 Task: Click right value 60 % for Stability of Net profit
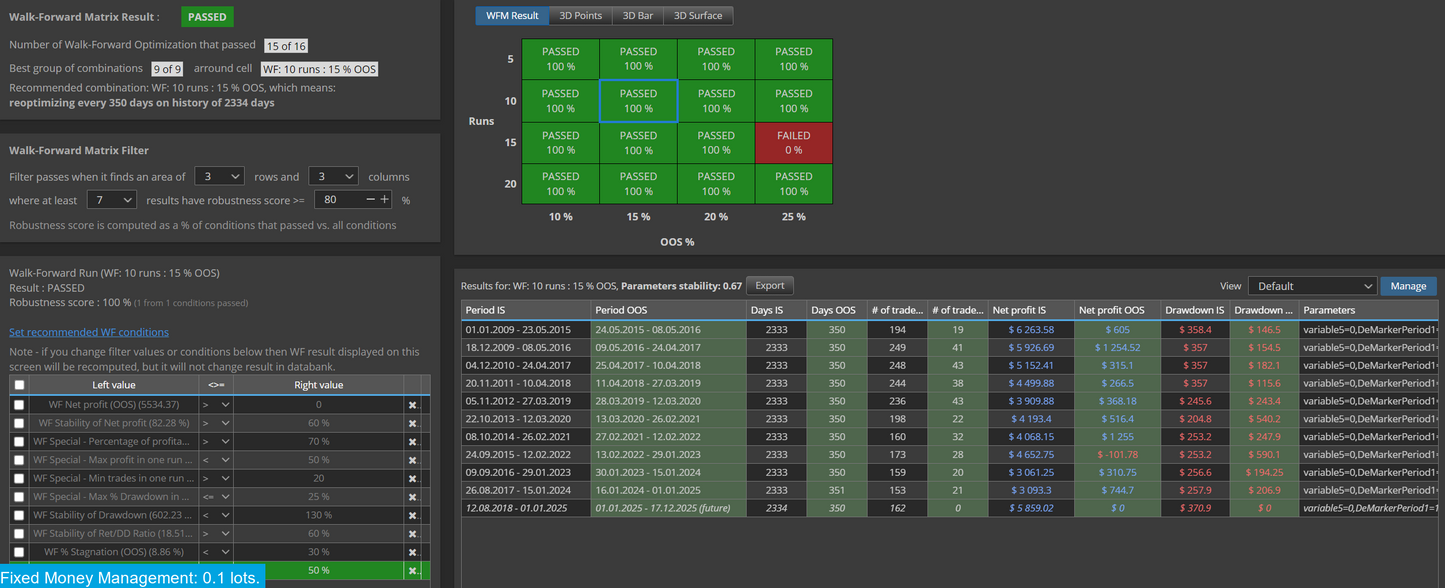[319, 423]
